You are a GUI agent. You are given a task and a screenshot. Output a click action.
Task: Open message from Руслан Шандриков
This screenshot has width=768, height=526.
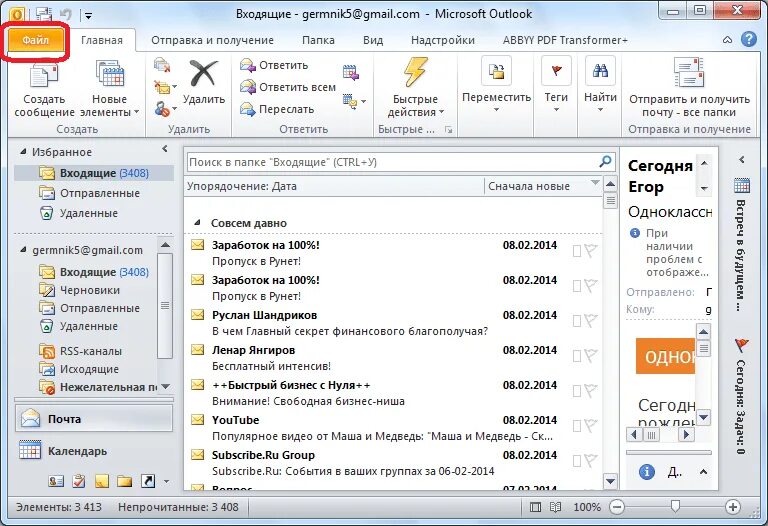[393, 323]
